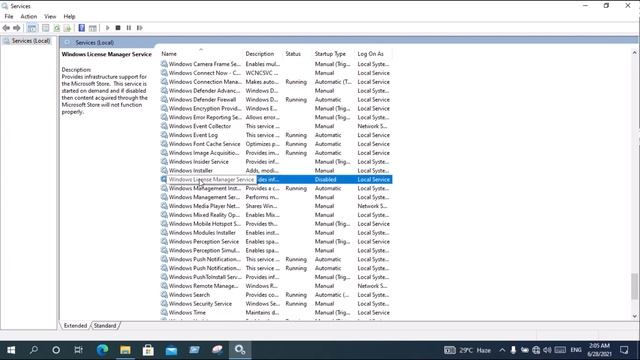
Task: Click the Export List toolbar icon
Action: [67, 28]
